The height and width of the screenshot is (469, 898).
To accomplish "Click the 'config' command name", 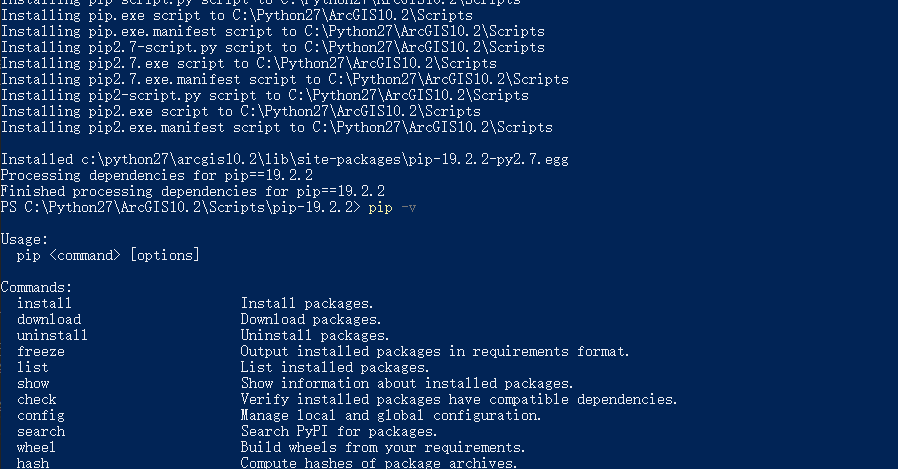I will [40, 415].
